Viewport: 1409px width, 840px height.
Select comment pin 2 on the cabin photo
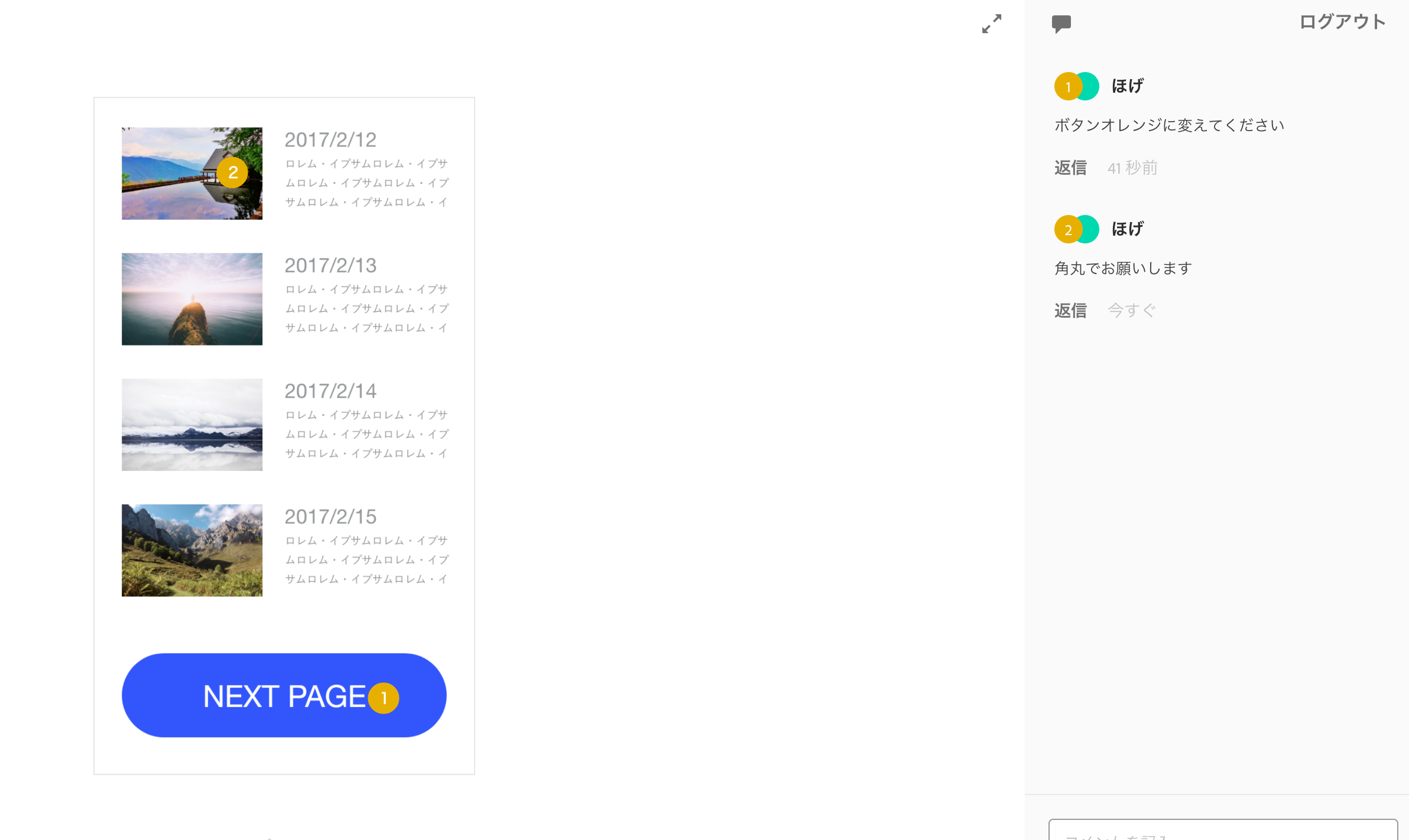[232, 172]
